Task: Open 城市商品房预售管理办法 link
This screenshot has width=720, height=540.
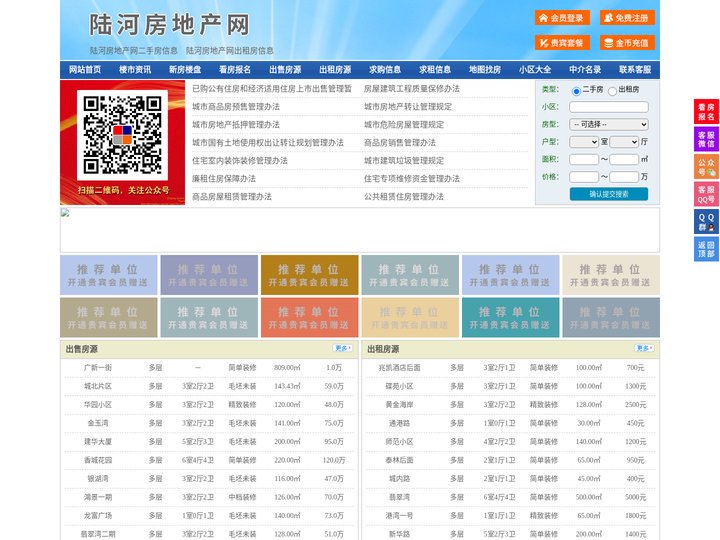Action: pyautogui.click(x=236, y=107)
